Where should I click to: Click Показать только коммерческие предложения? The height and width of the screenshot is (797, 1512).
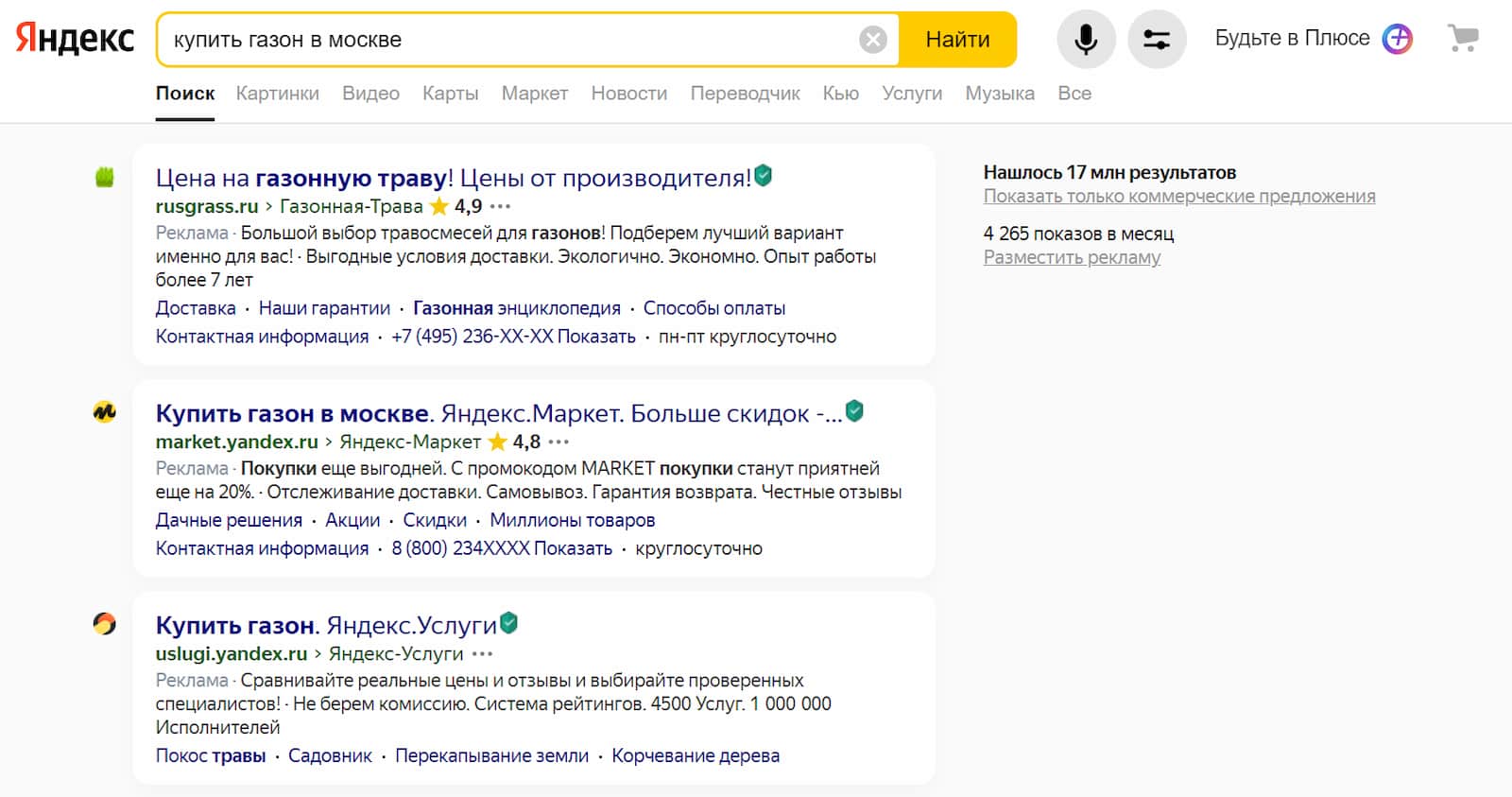coord(1179,196)
